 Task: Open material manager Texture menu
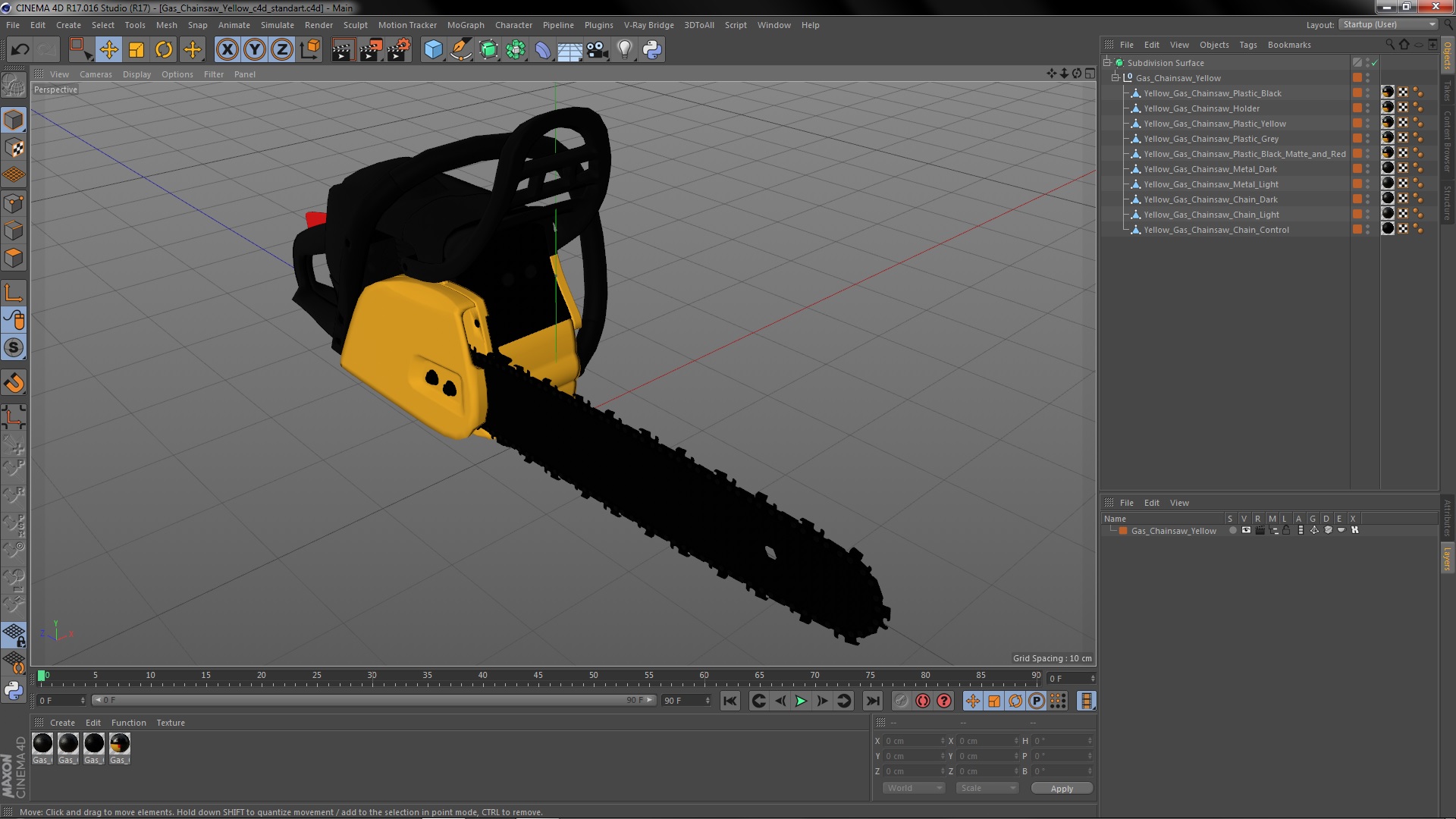tap(170, 723)
